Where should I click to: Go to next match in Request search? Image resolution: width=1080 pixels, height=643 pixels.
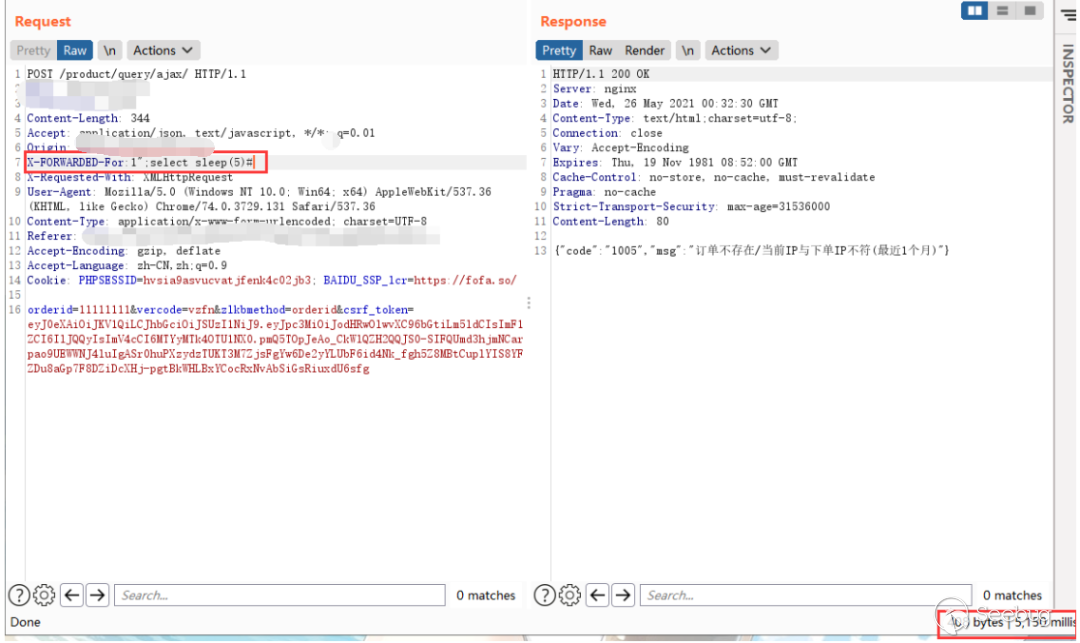click(97, 595)
